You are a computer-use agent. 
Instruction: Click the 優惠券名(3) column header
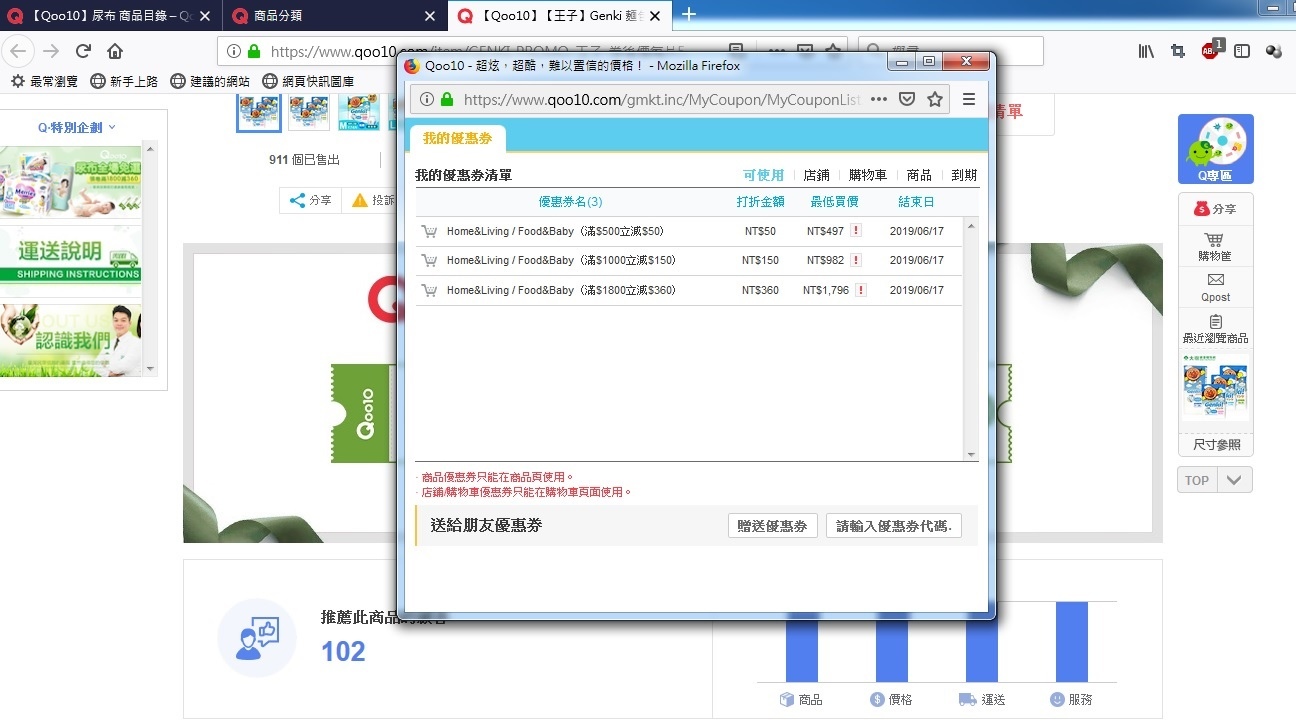point(570,202)
